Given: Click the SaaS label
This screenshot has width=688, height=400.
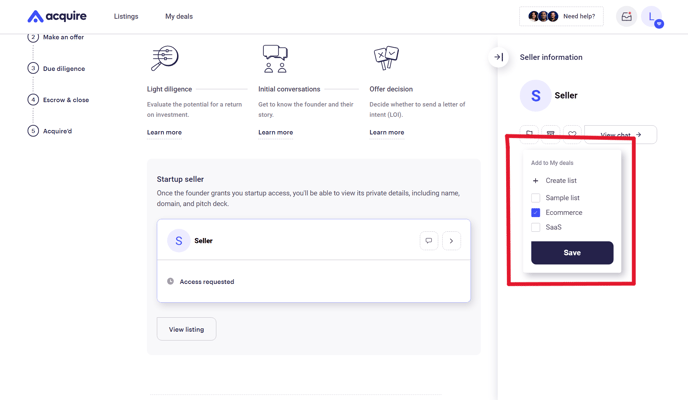Looking at the screenshot, I should tap(553, 227).
